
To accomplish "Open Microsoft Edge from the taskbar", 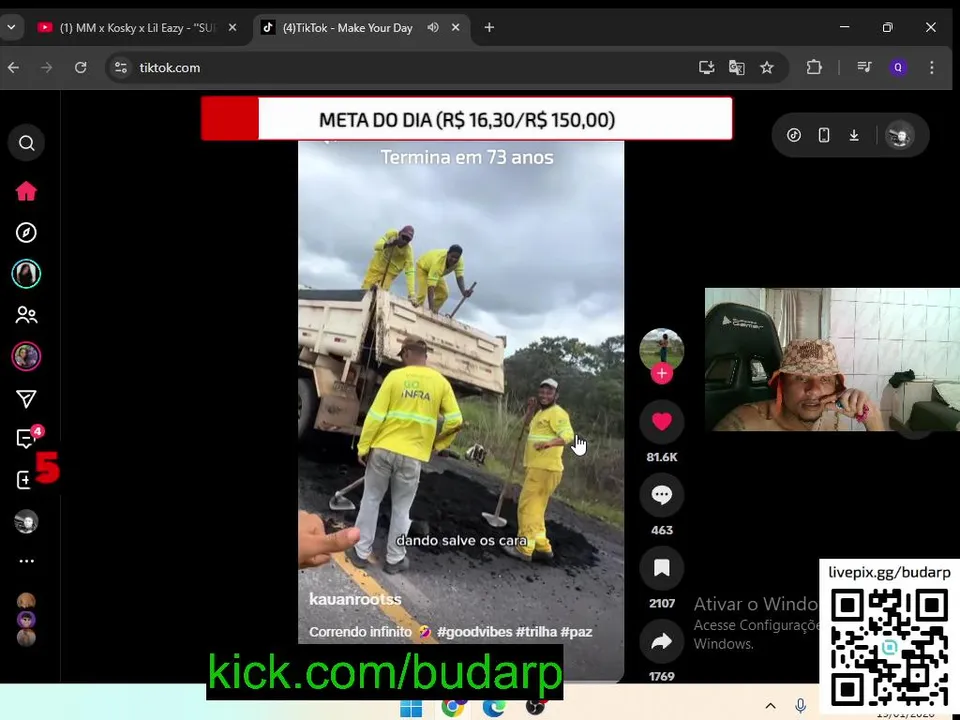I will 493,708.
